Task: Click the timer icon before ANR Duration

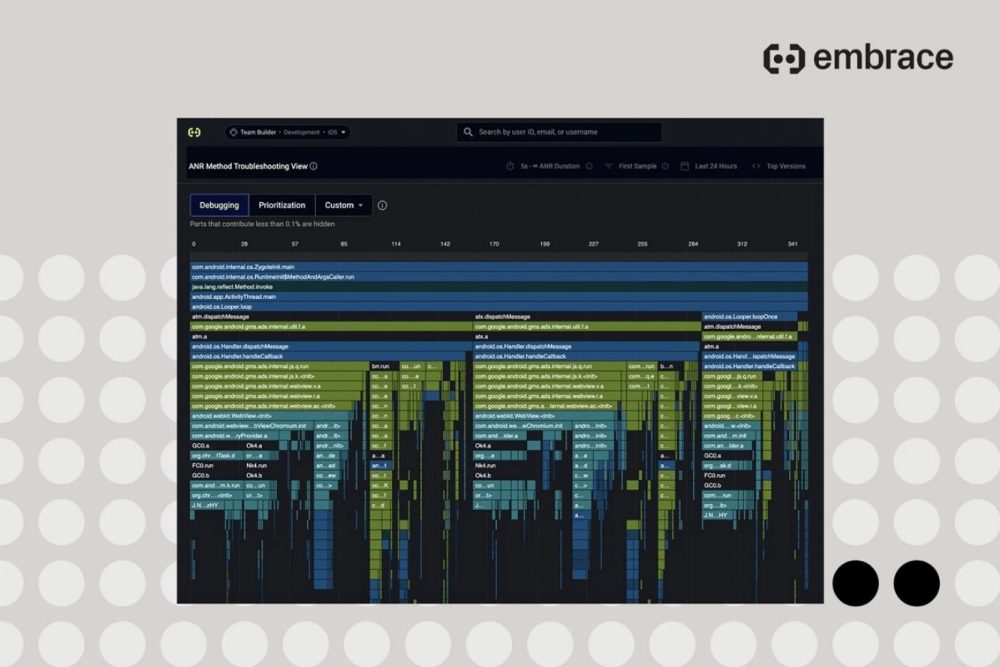Action: point(510,167)
